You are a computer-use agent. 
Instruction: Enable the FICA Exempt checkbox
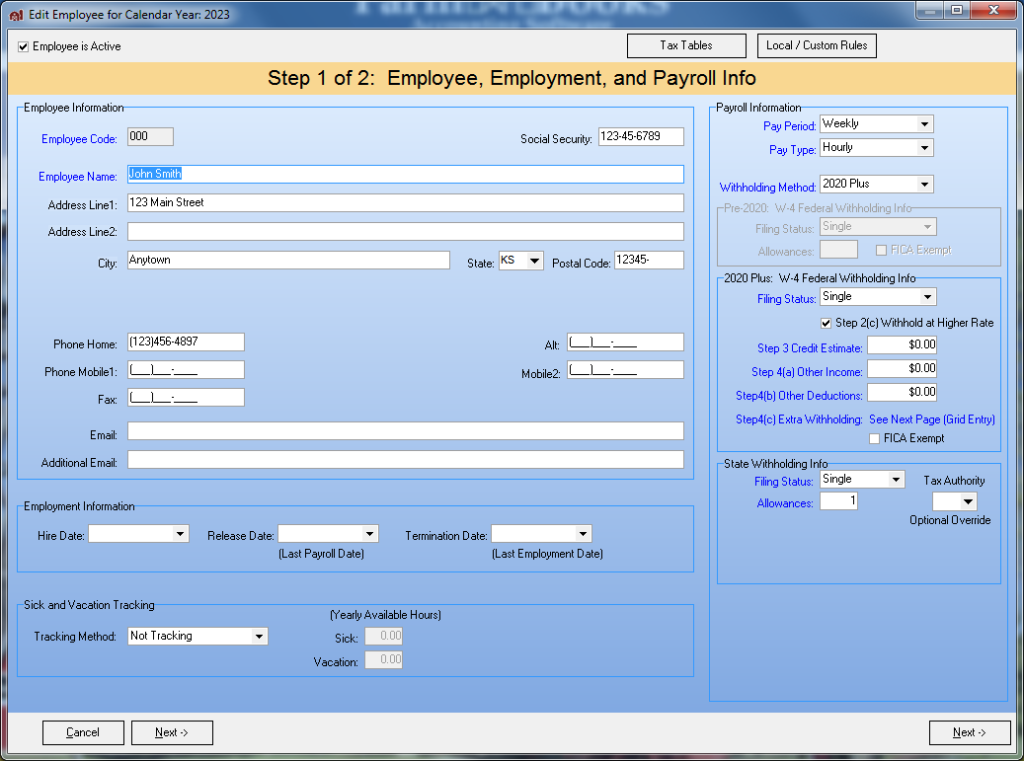pyautogui.click(x=875, y=438)
